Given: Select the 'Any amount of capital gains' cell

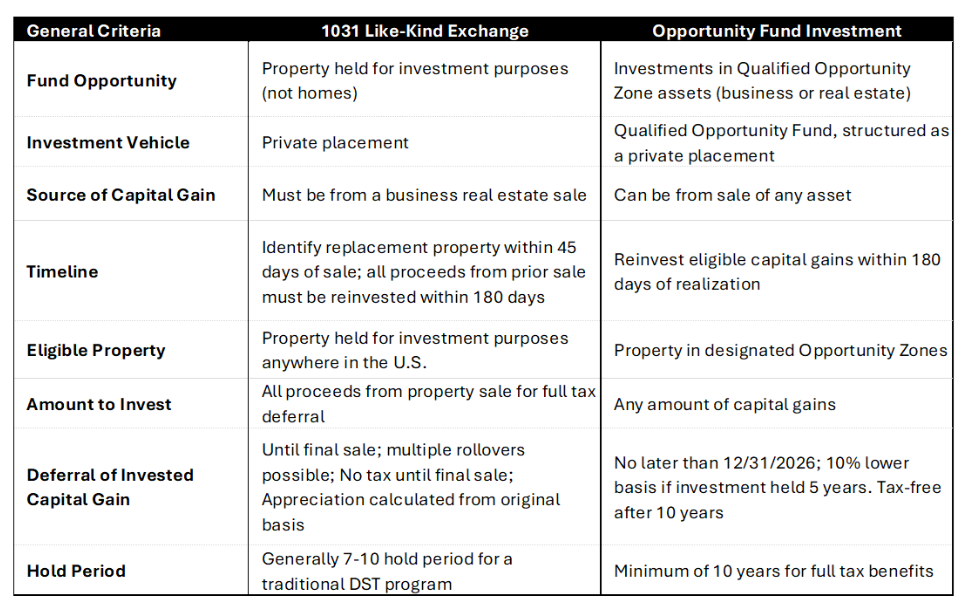Looking at the screenshot, I should pyautogui.click(x=724, y=404).
